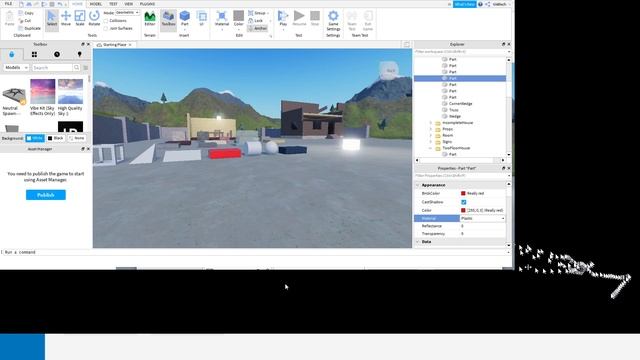Expand the IncompleteHouse folder
The image size is (640, 360).
pyautogui.click(x=430, y=123)
